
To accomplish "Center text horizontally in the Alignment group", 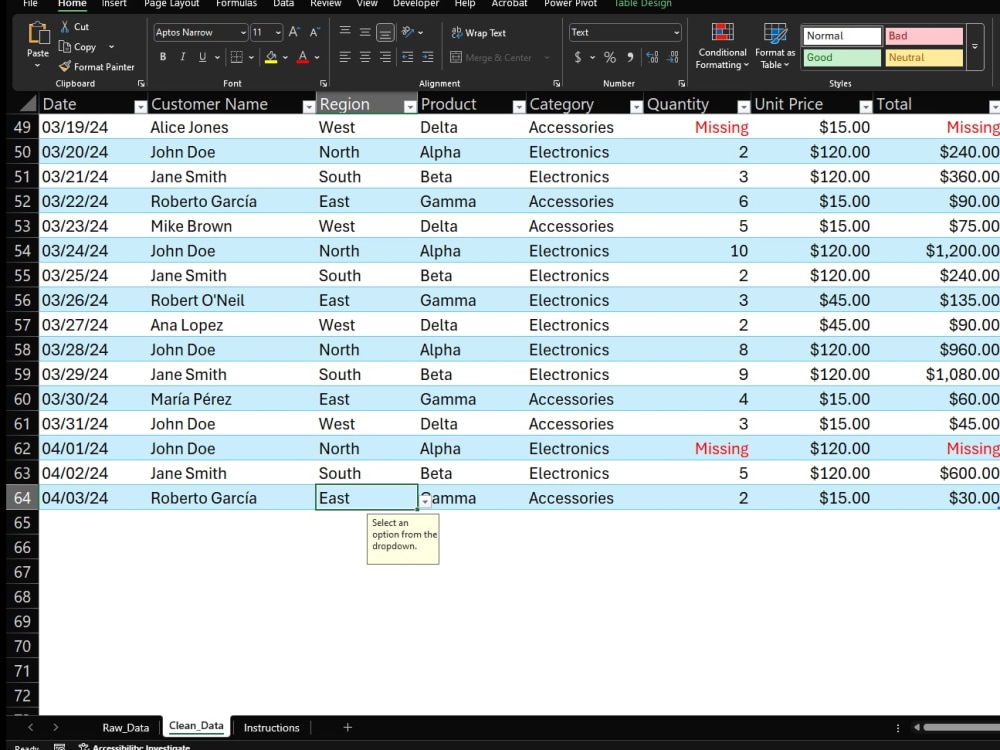I will pos(365,57).
